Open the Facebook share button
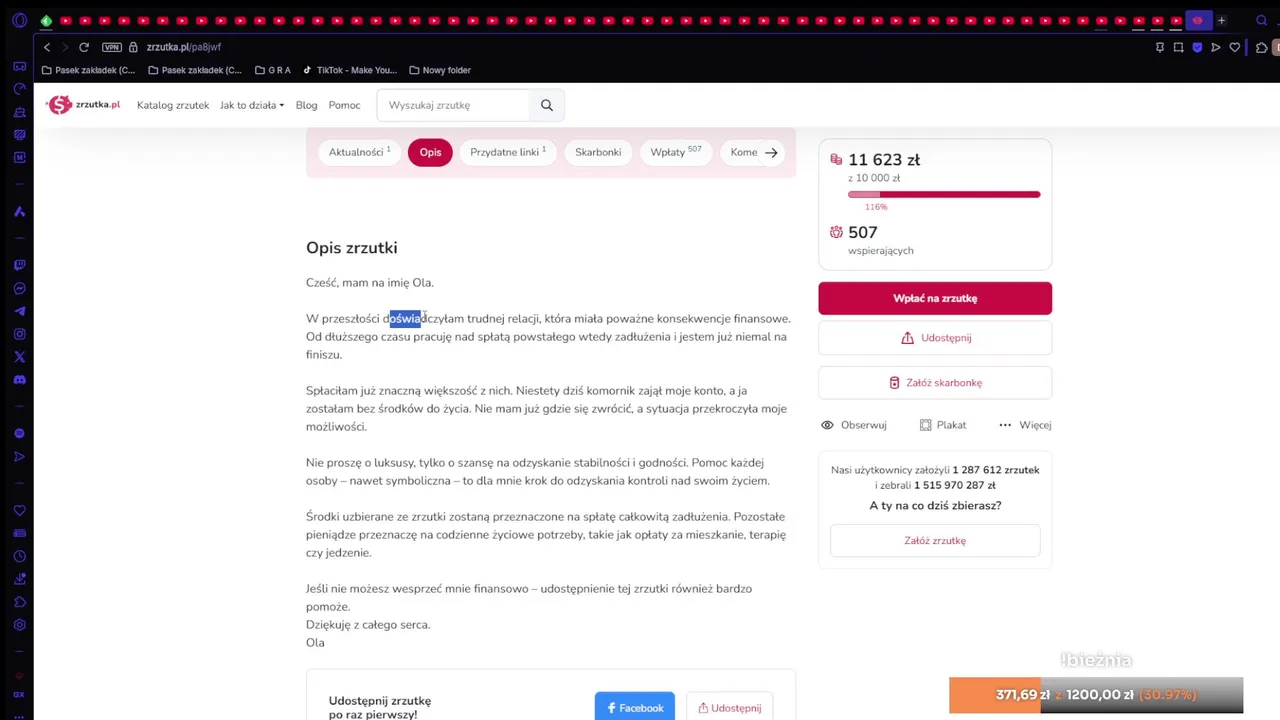Image resolution: width=1280 pixels, height=720 pixels. click(x=635, y=707)
